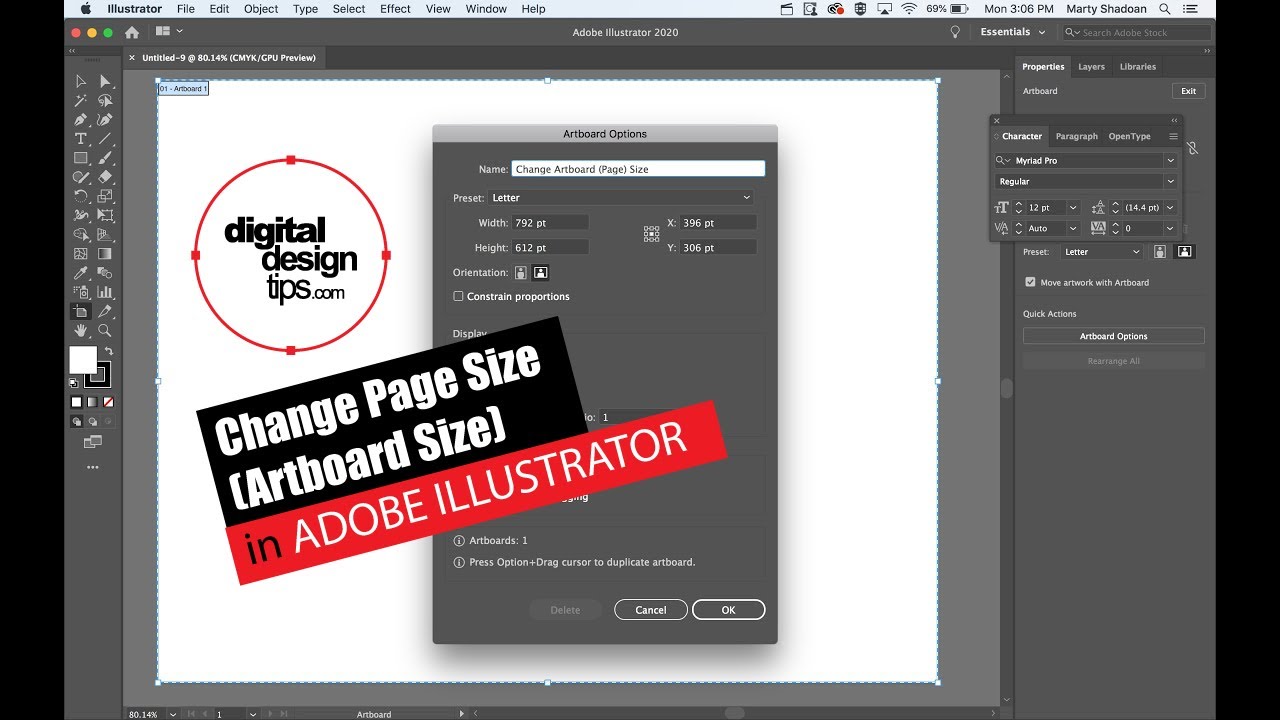The height and width of the screenshot is (720, 1280).
Task: Switch to the OpenType tab
Action: point(1129,136)
